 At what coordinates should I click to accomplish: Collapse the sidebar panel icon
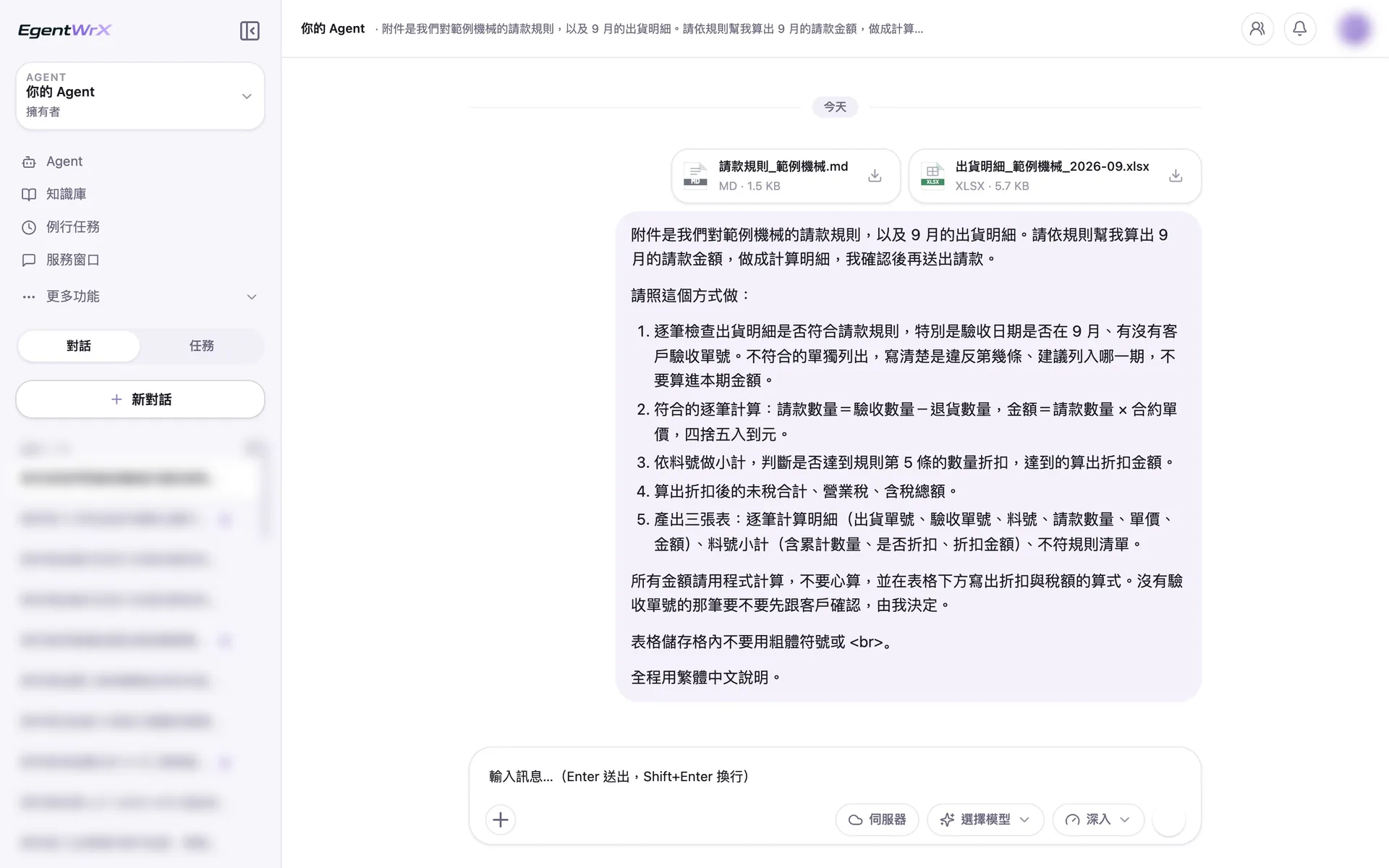tap(250, 30)
